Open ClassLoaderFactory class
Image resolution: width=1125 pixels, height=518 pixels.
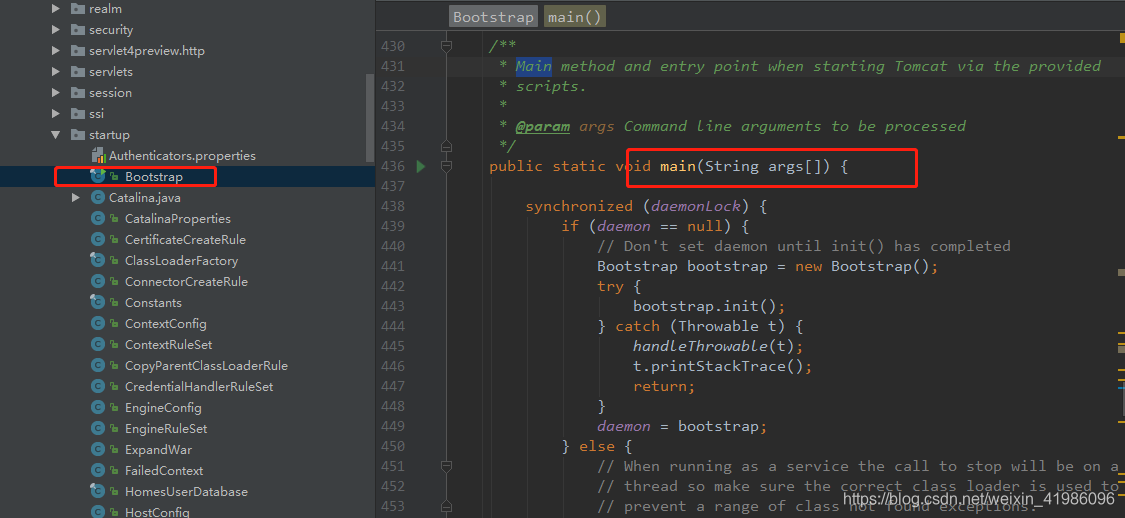(x=182, y=260)
